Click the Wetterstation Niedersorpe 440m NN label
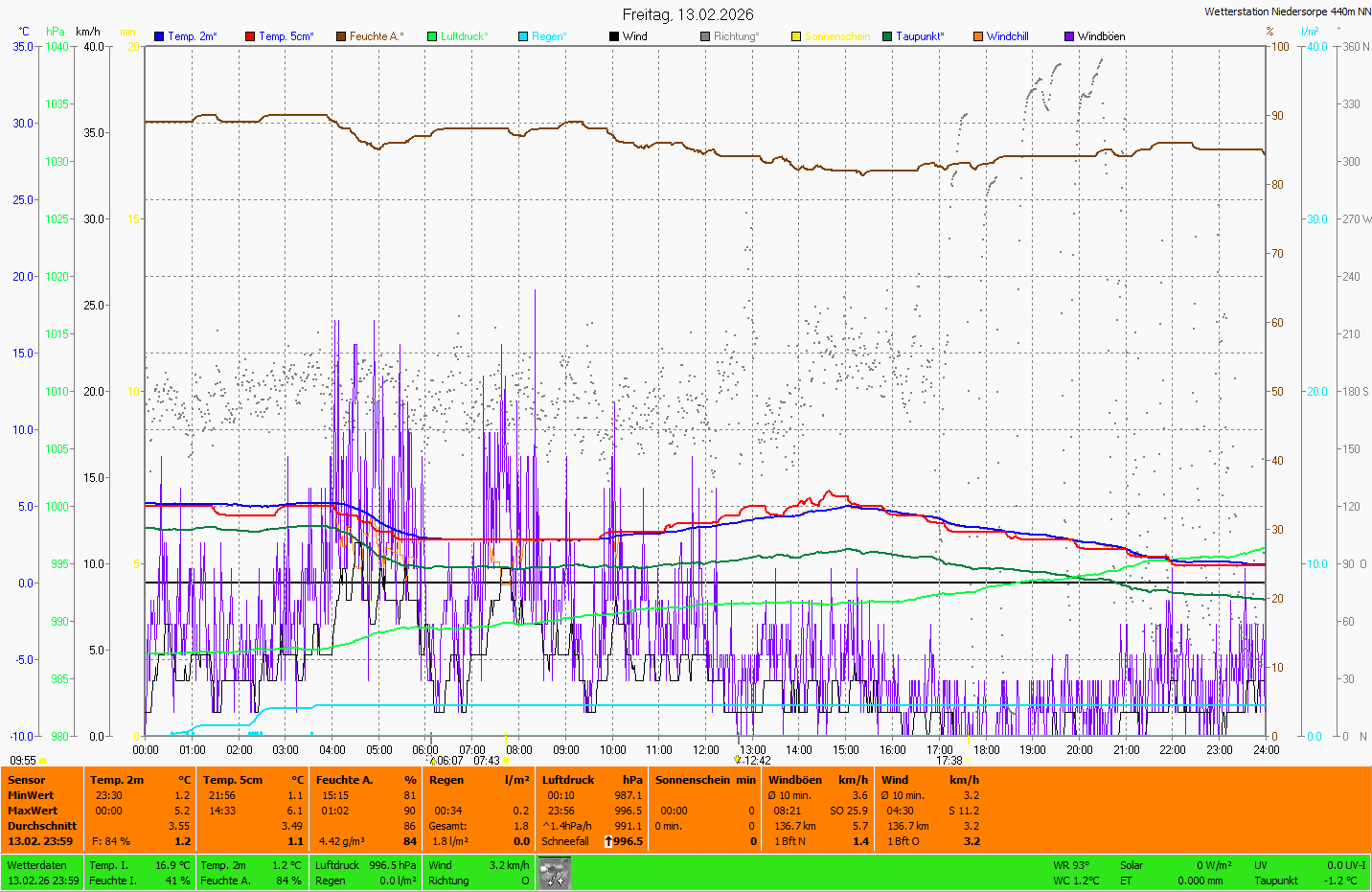Image resolution: width=1372 pixels, height=892 pixels. (x=1287, y=11)
